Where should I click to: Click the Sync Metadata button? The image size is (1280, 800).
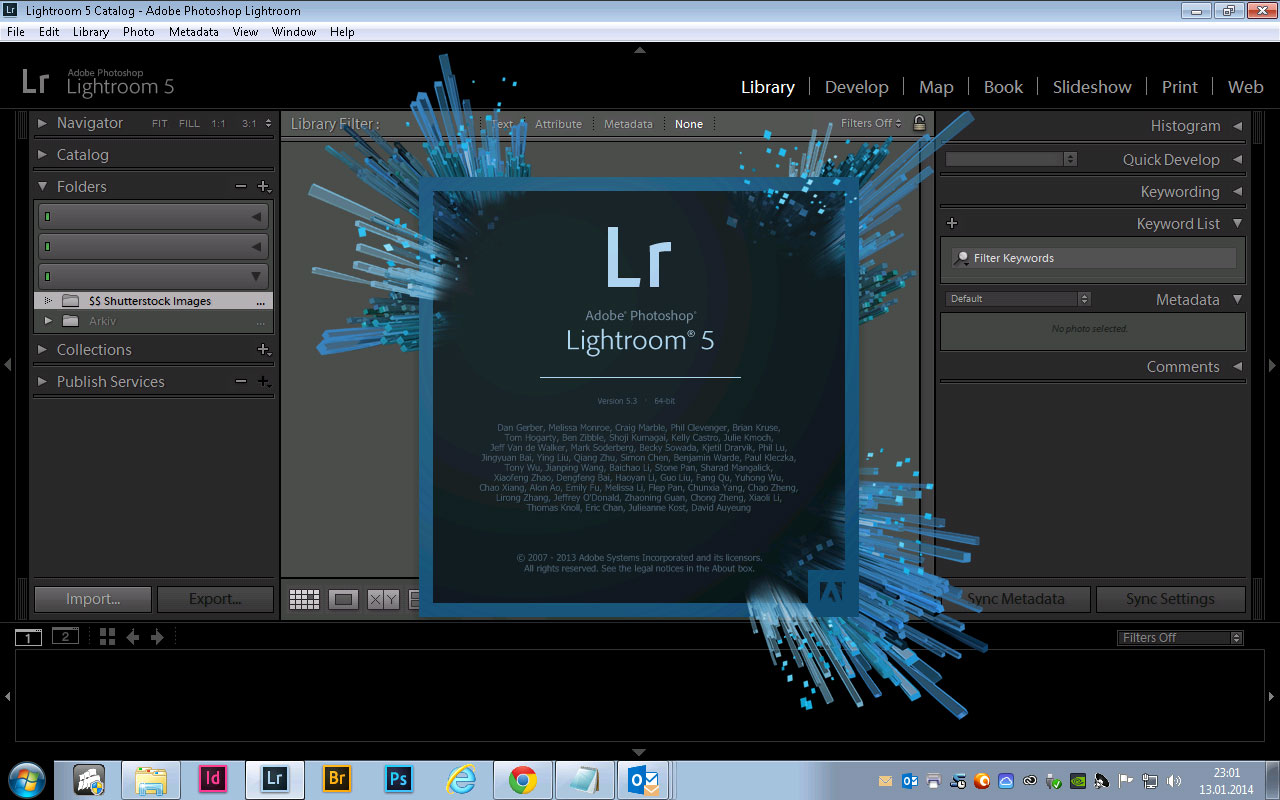1015,599
